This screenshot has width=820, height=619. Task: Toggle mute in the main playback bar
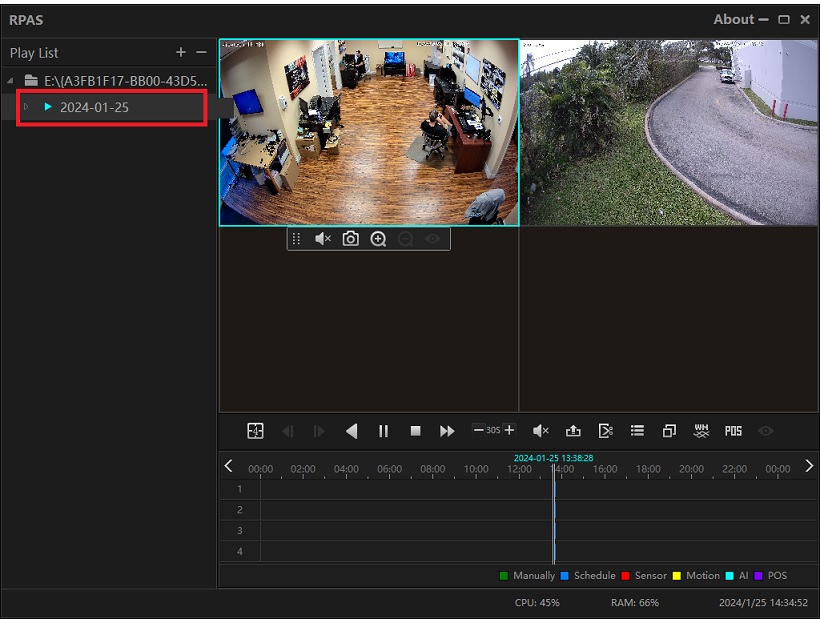[x=541, y=431]
